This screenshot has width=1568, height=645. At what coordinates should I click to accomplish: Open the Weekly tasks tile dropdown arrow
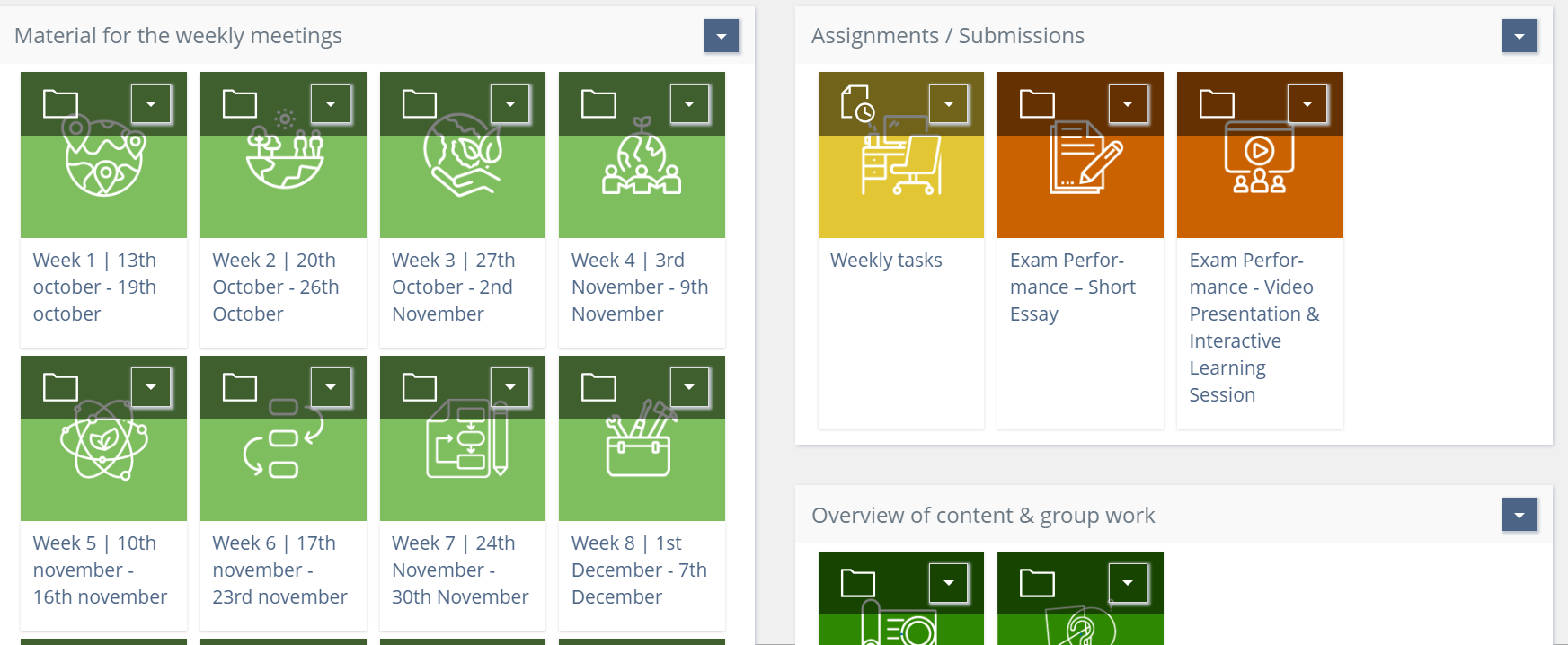948,104
